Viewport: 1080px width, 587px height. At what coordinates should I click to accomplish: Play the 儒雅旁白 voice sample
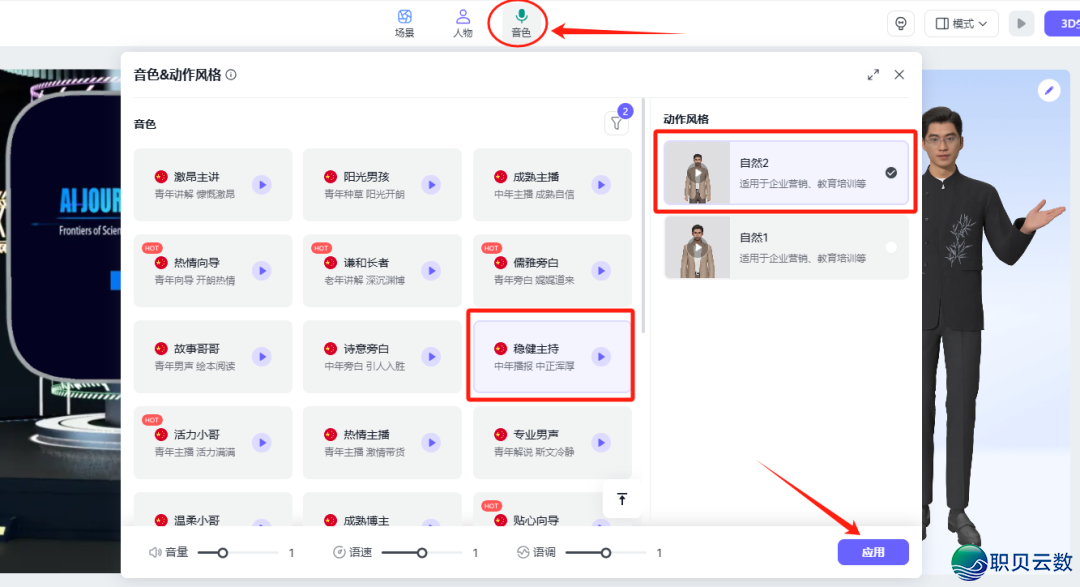point(600,270)
